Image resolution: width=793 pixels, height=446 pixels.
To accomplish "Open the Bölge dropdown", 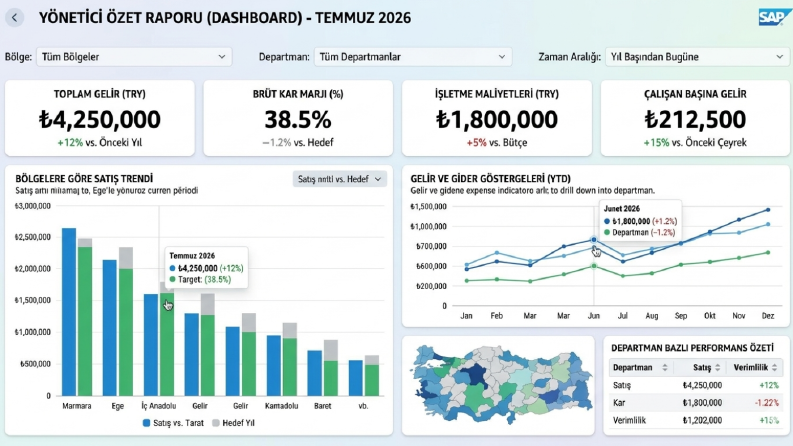I will coord(134,57).
